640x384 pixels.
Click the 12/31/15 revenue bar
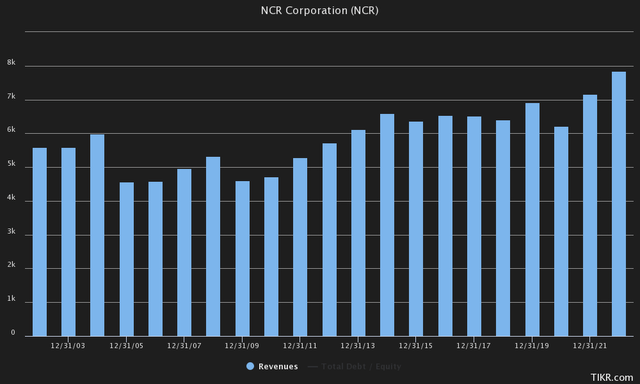click(416, 229)
